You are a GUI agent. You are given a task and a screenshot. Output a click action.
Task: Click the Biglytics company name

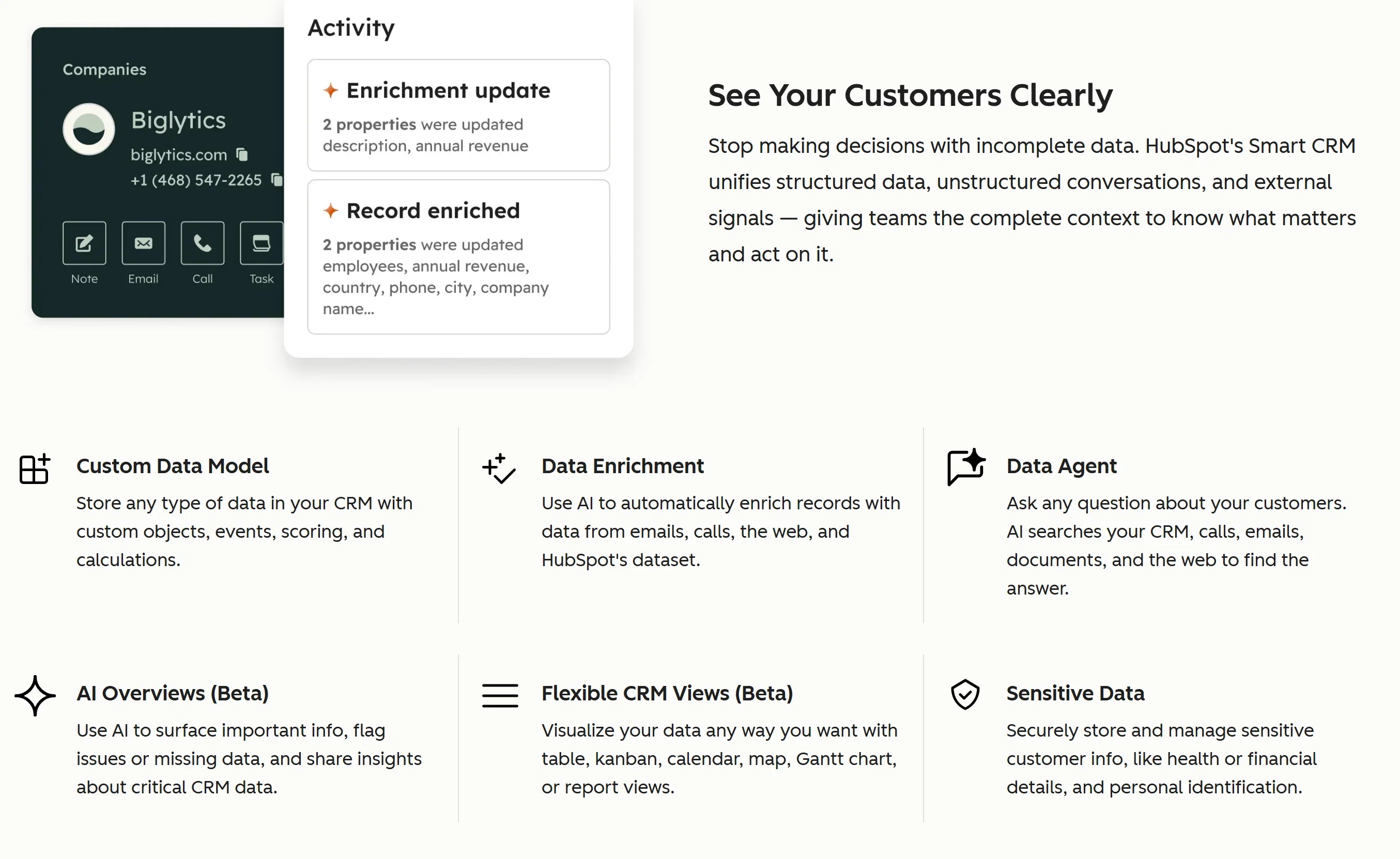click(x=178, y=121)
